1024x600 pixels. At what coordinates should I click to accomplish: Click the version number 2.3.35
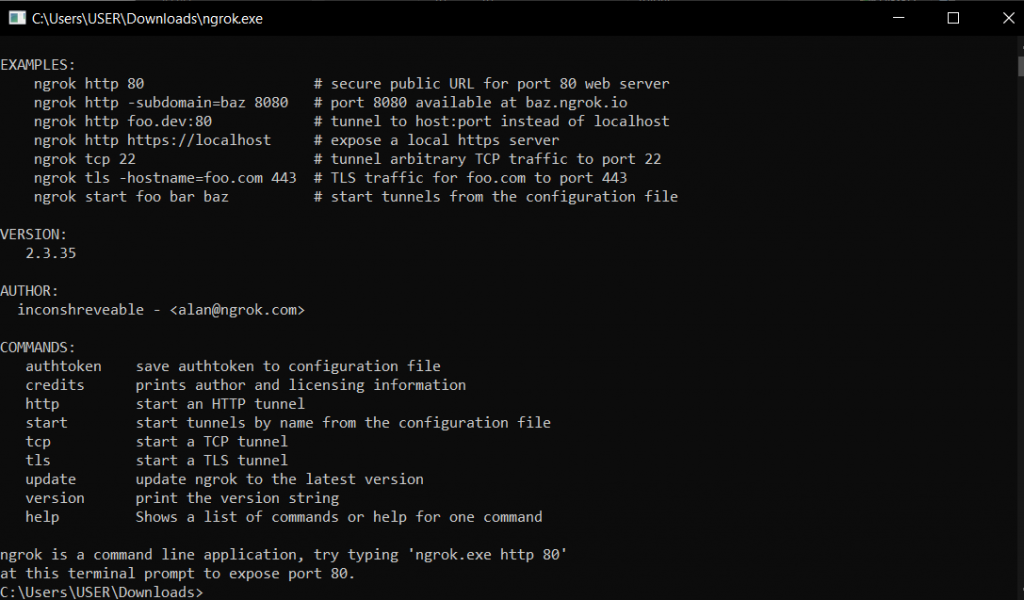click(x=51, y=253)
